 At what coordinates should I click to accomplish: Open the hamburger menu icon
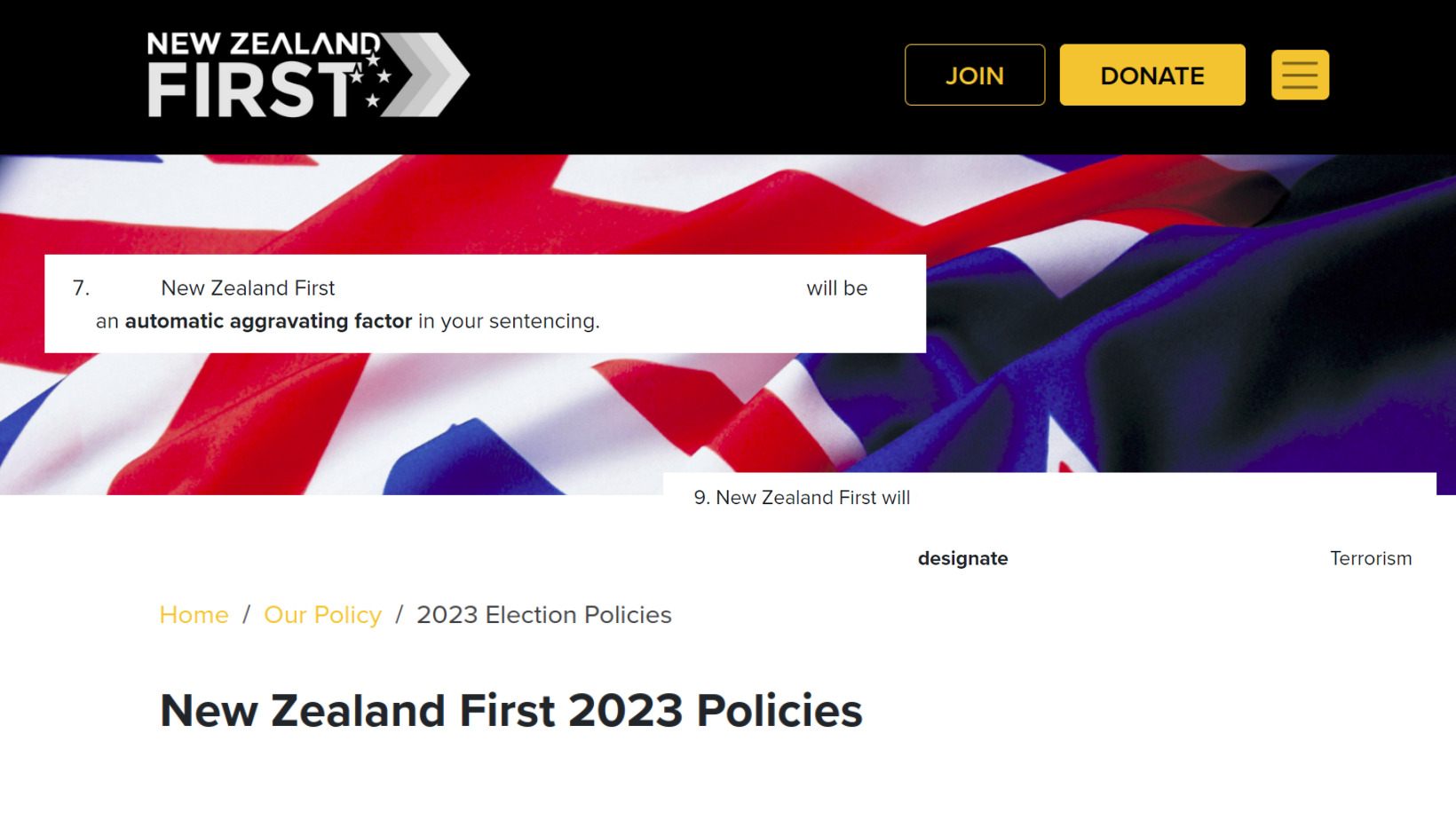coord(1299,75)
